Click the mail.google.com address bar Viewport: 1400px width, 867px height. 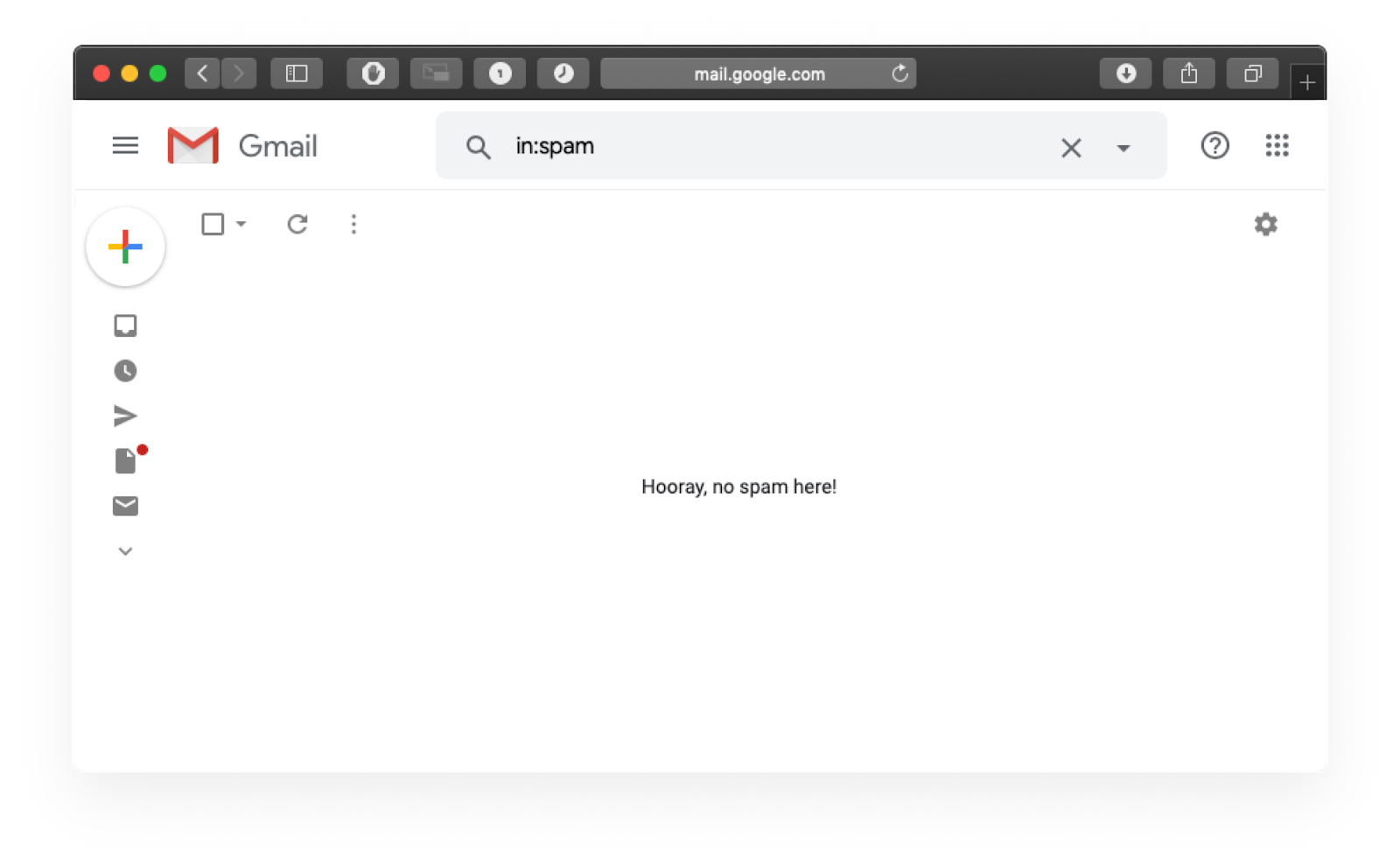758,73
